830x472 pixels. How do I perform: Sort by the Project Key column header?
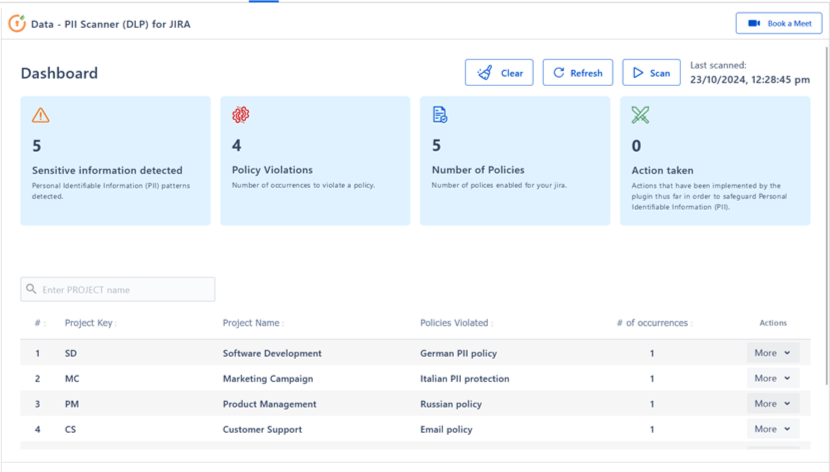coord(90,323)
